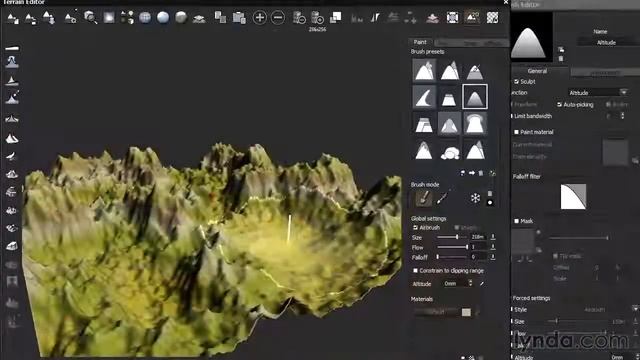Click the Limit bandwidth value stepper
Screen dimensions: 640x360
coord(622,116)
